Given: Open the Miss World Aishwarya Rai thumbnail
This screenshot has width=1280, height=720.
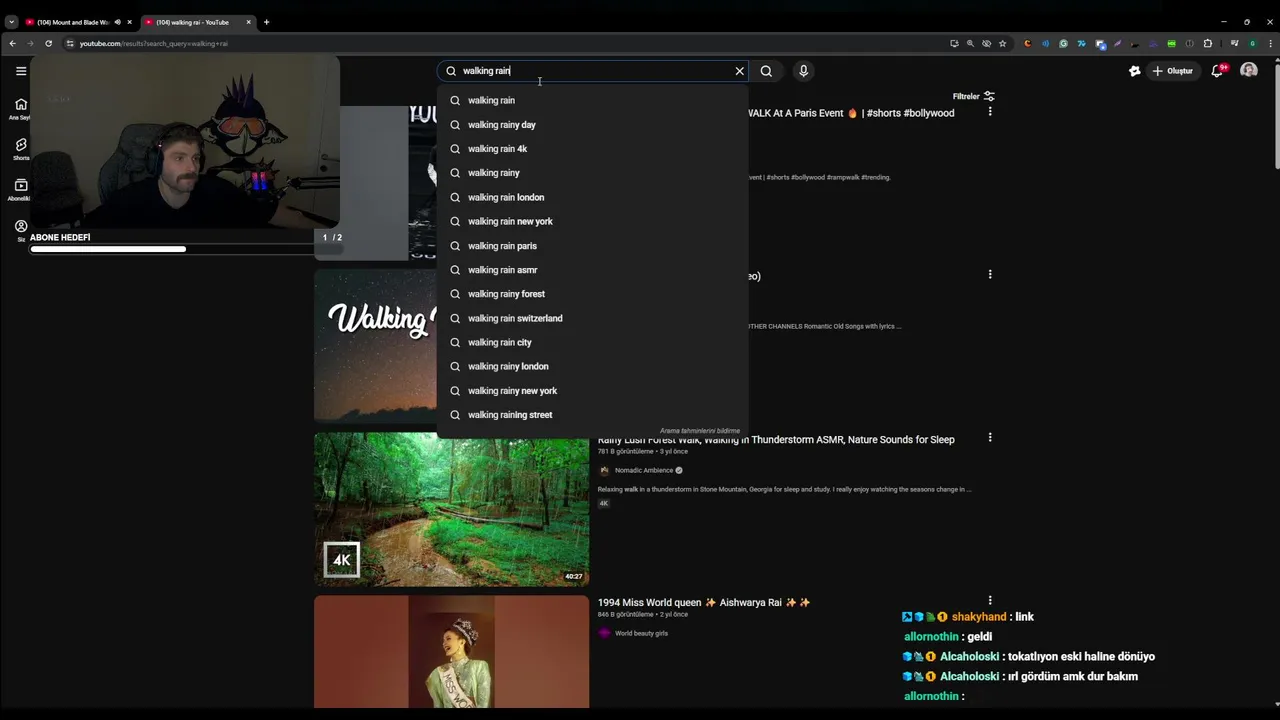Looking at the screenshot, I should 451,652.
